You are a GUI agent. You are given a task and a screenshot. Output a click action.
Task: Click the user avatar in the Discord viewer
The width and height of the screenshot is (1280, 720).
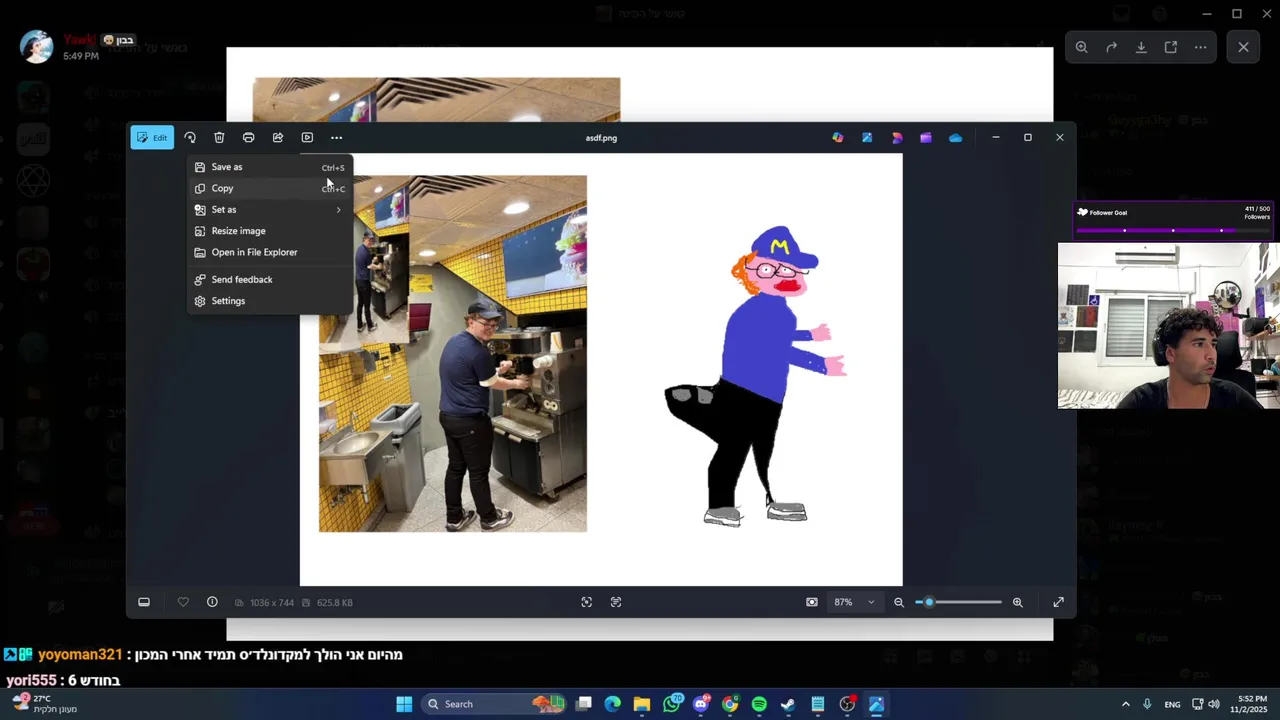pos(37,47)
